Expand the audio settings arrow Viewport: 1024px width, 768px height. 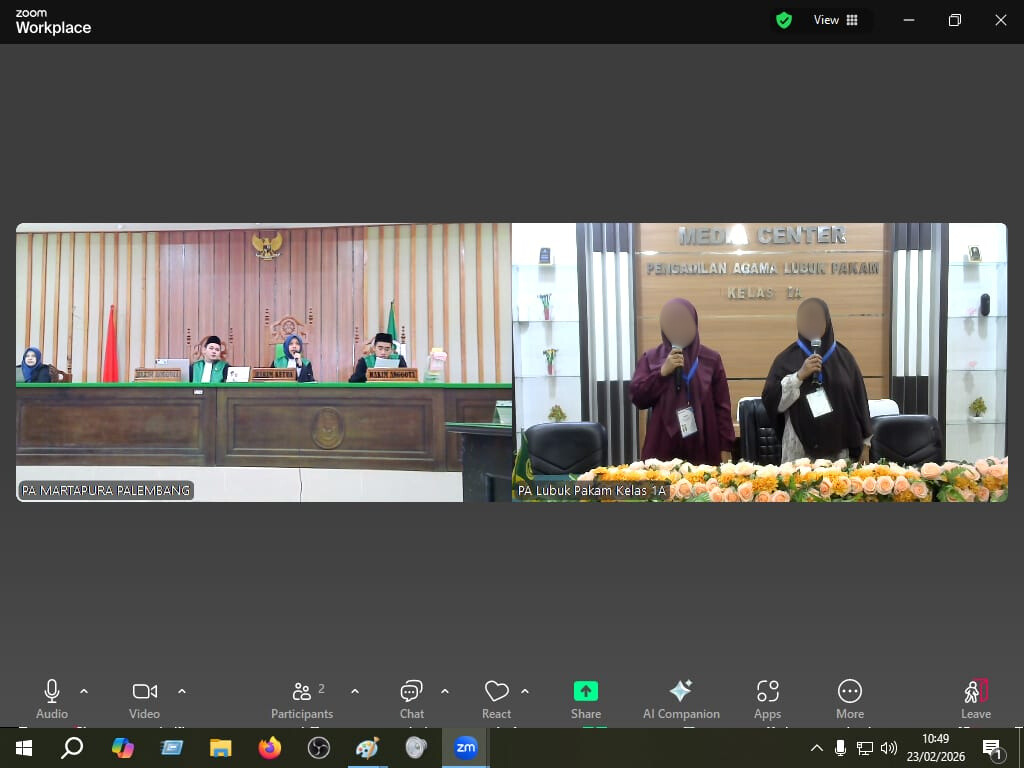(84, 691)
